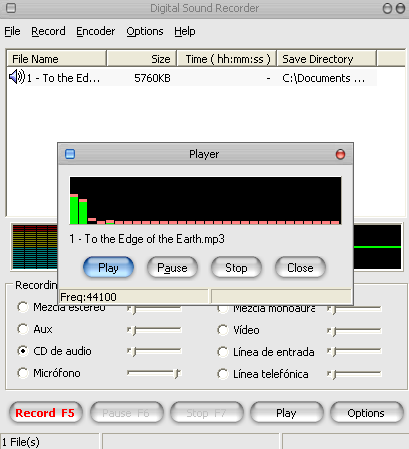
Task: Click the blue Player window menu icon
Action: click(x=70, y=154)
